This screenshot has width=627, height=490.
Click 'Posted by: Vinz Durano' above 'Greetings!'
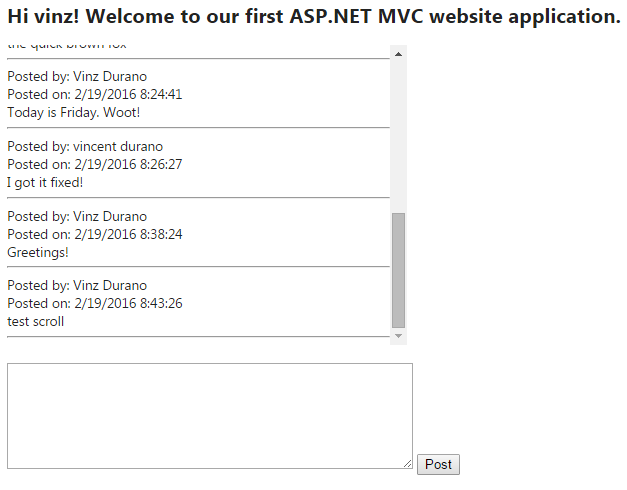click(x=77, y=216)
